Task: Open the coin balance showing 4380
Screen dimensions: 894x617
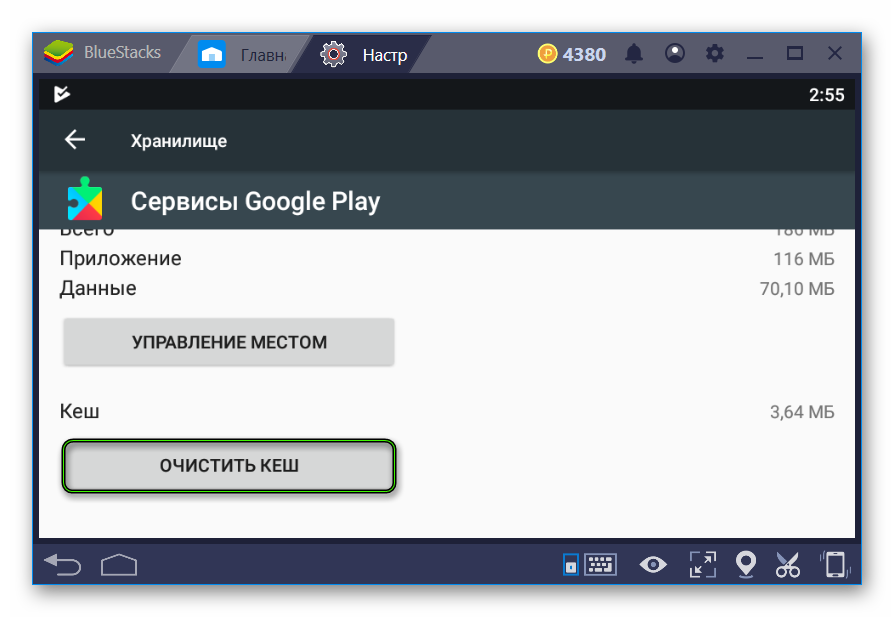Action: pos(571,54)
